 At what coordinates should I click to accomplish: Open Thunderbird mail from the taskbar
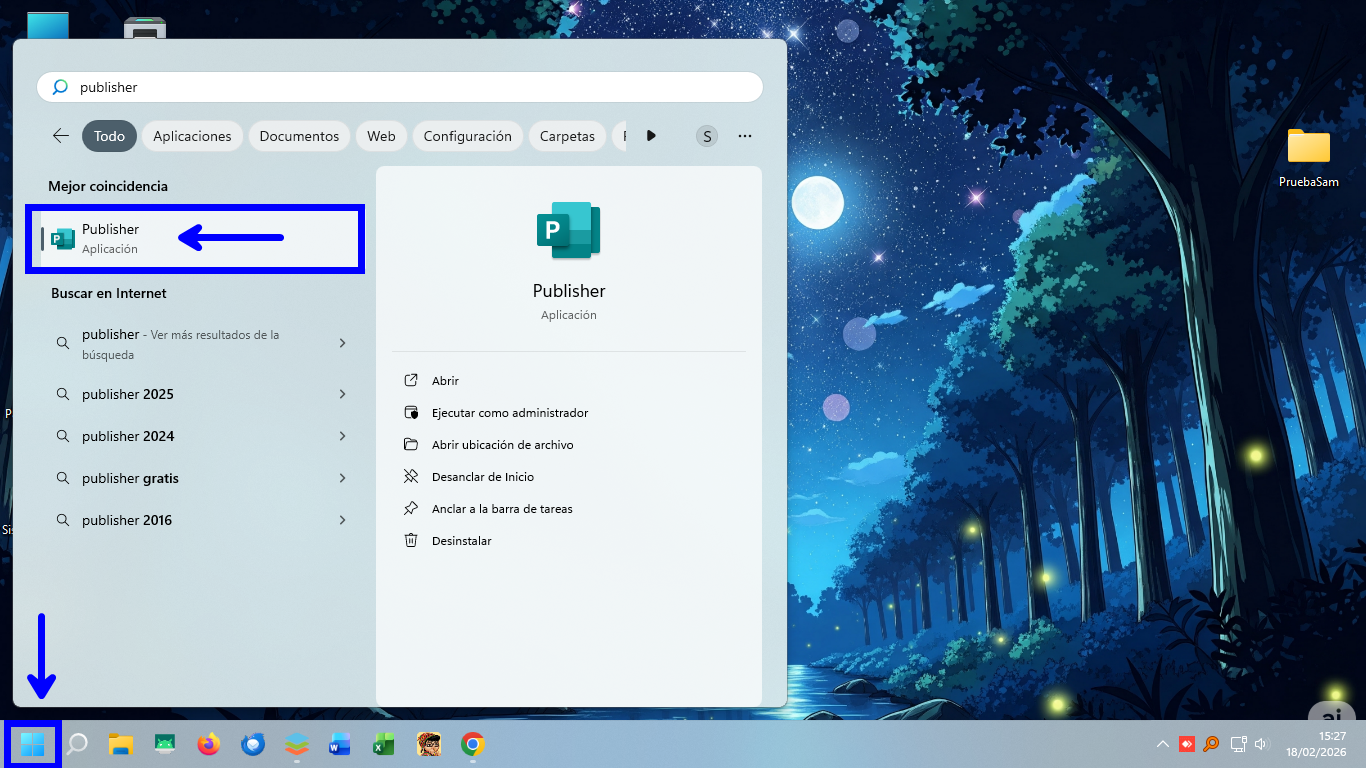click(x=252, y=744)
